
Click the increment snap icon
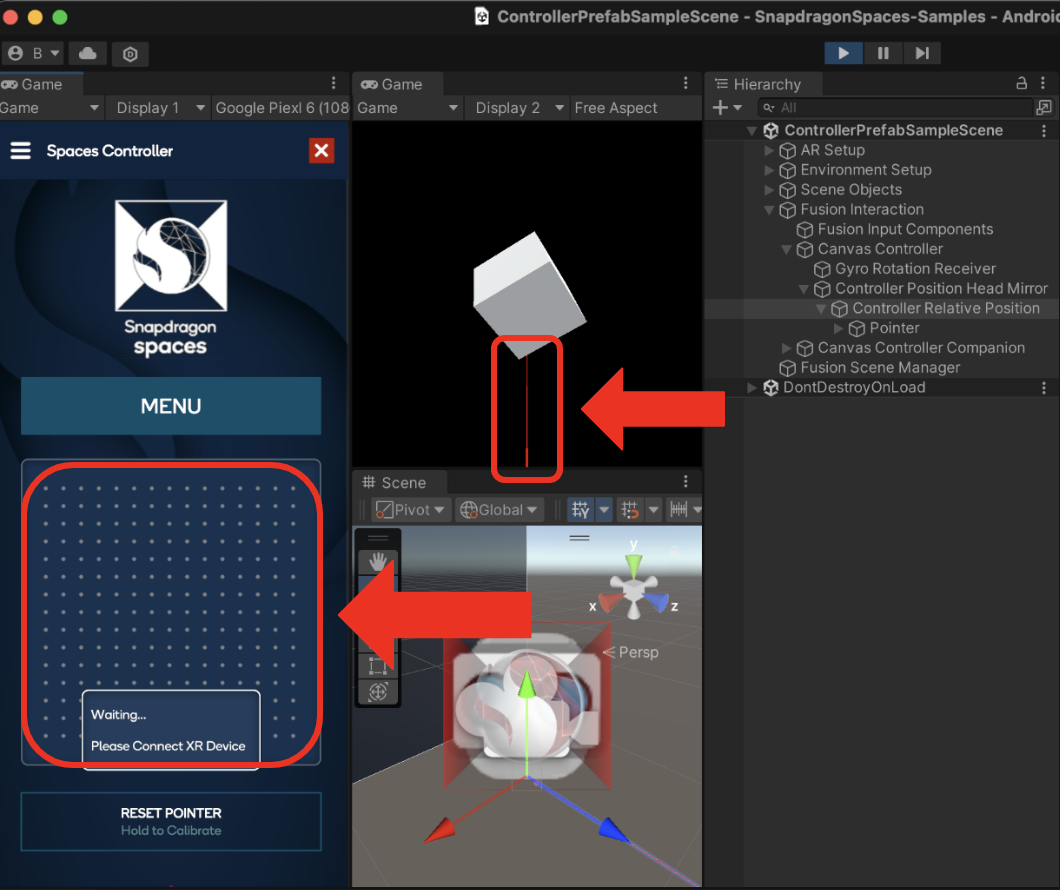679,510
